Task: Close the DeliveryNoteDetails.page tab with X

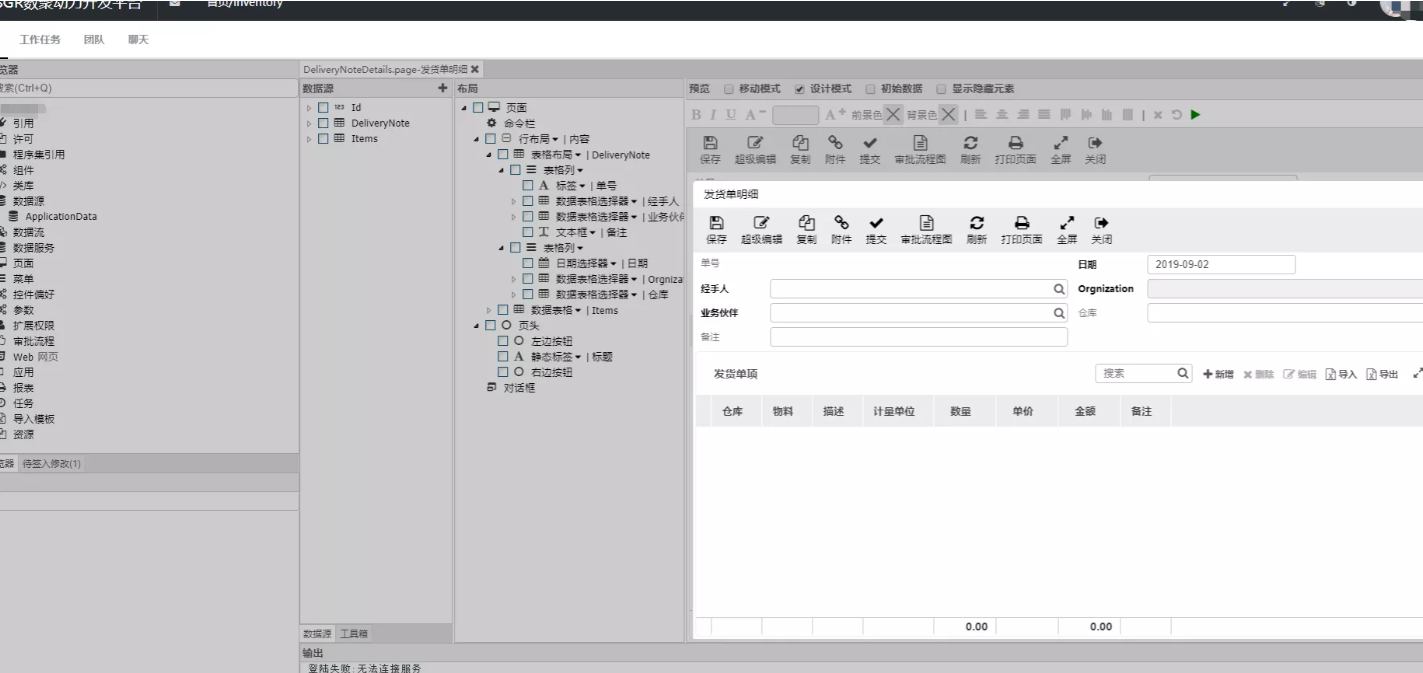Action: click(x=475, y=69)
